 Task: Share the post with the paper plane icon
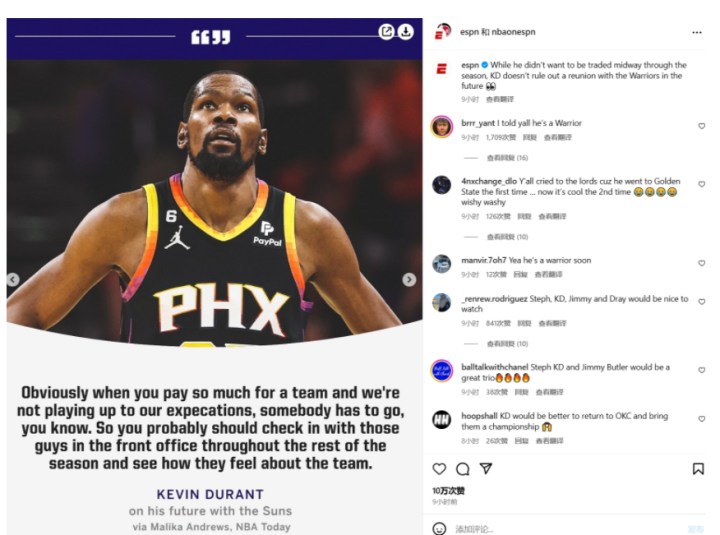(x=486, y=468)
